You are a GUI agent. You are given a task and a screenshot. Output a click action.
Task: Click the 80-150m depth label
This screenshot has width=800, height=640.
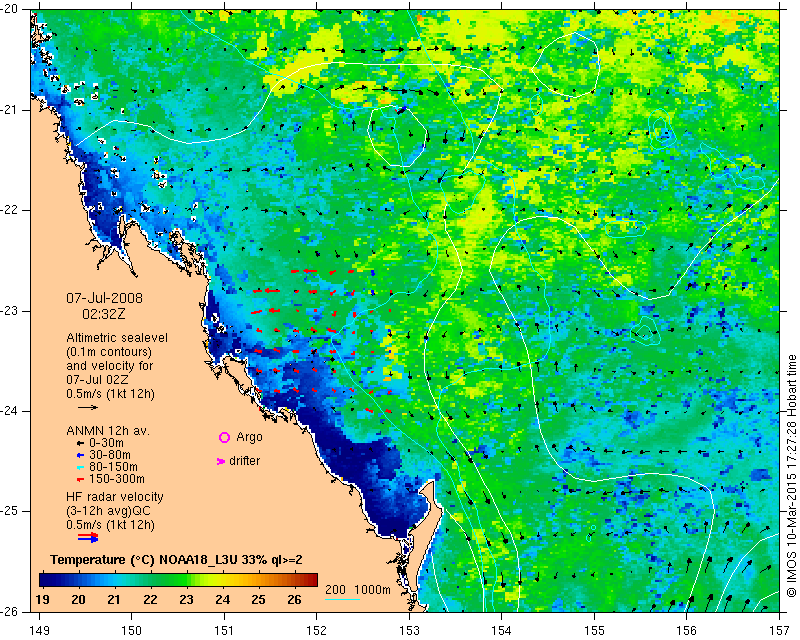coord(113,467)
